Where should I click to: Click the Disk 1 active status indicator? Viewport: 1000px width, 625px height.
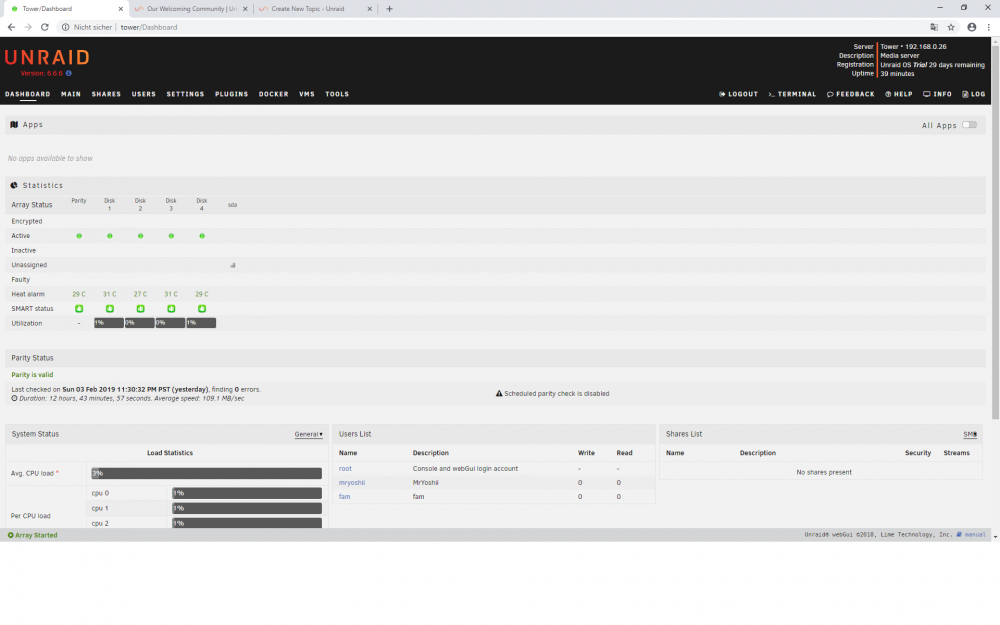point(110,236)
